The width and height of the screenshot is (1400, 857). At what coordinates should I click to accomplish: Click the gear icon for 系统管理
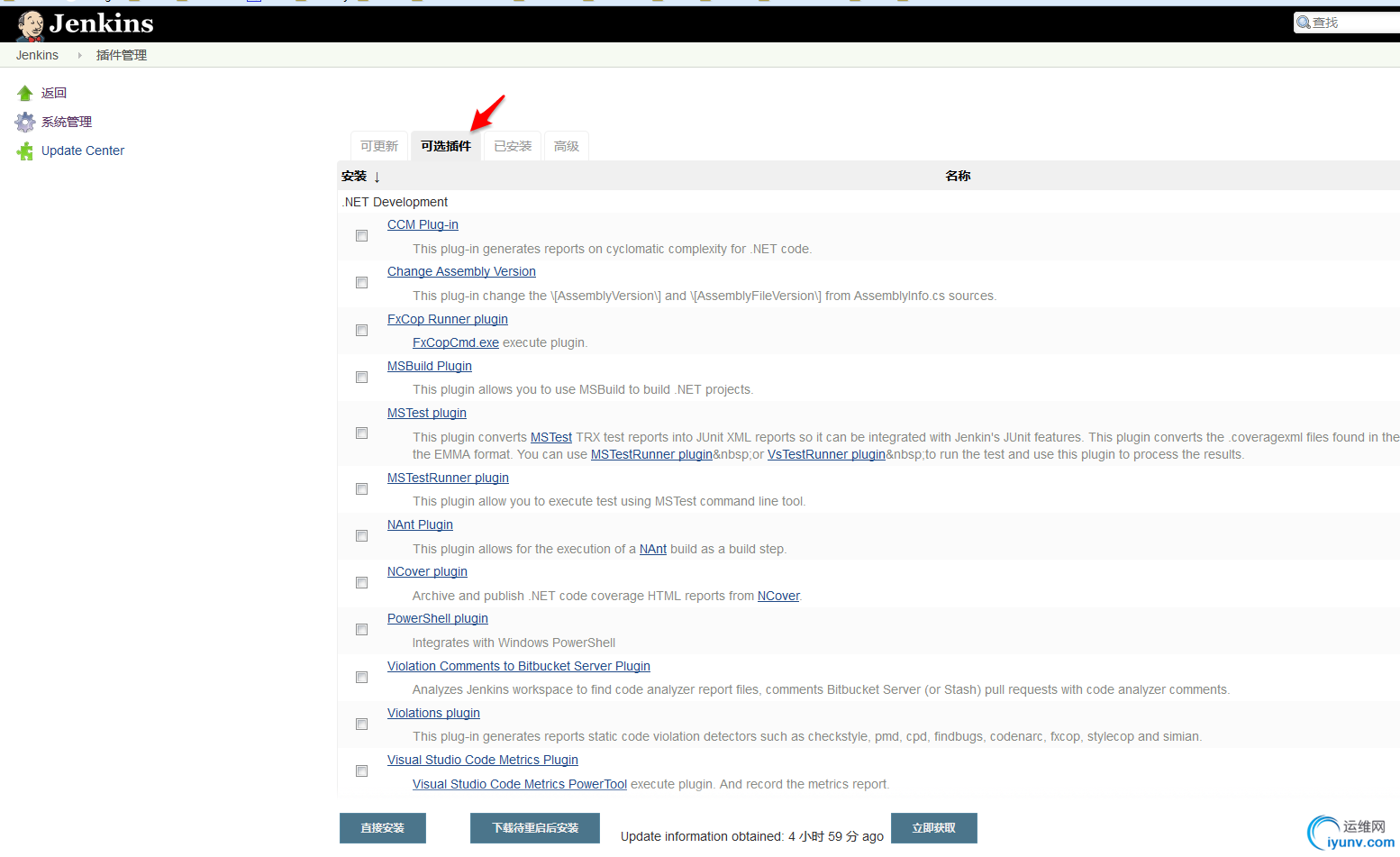pyautogui.click(x=25, y=122)
